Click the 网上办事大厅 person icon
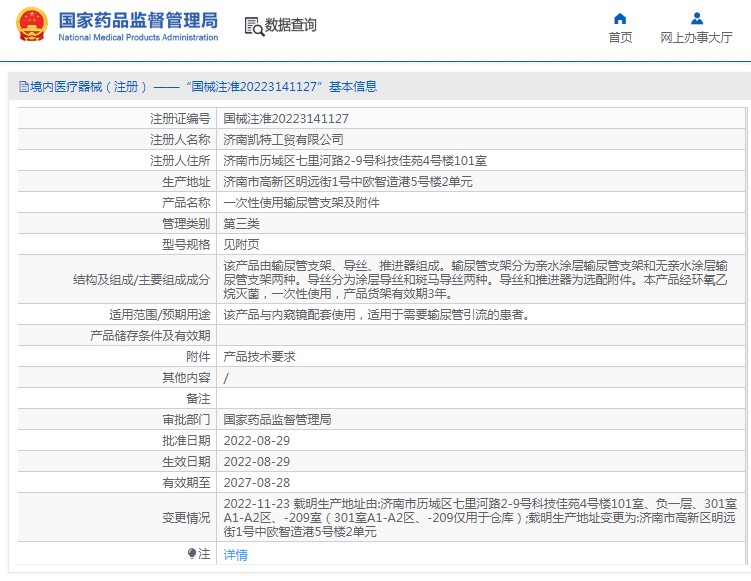The image size is (751, 581). coord(696,18)
